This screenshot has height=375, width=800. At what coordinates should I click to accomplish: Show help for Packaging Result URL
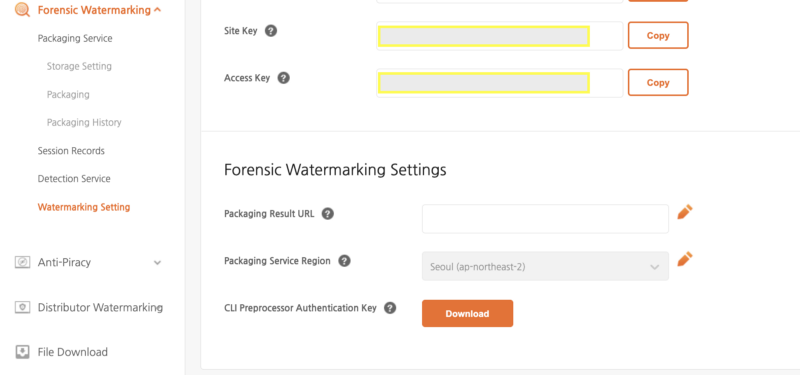(328, 213)
